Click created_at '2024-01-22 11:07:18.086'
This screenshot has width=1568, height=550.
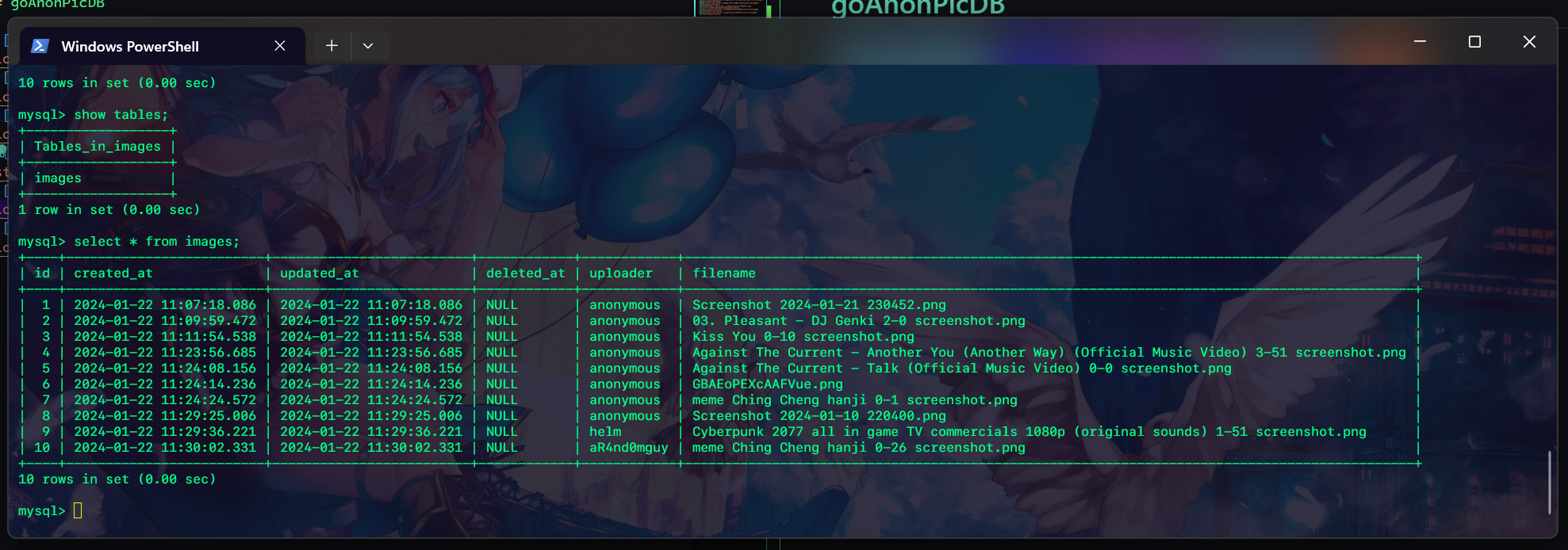(165, 305)
